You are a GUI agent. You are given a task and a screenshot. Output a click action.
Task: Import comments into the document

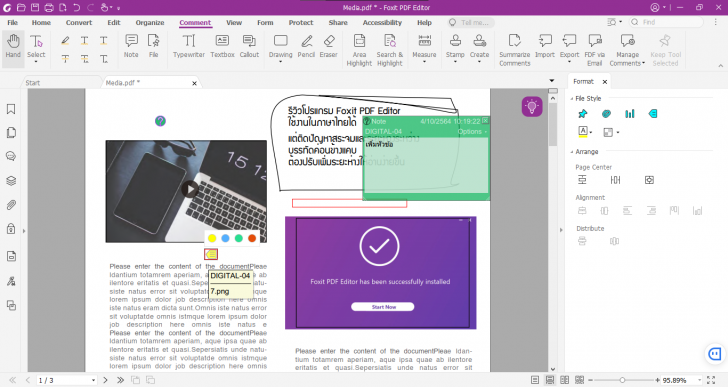click(545, 47)
